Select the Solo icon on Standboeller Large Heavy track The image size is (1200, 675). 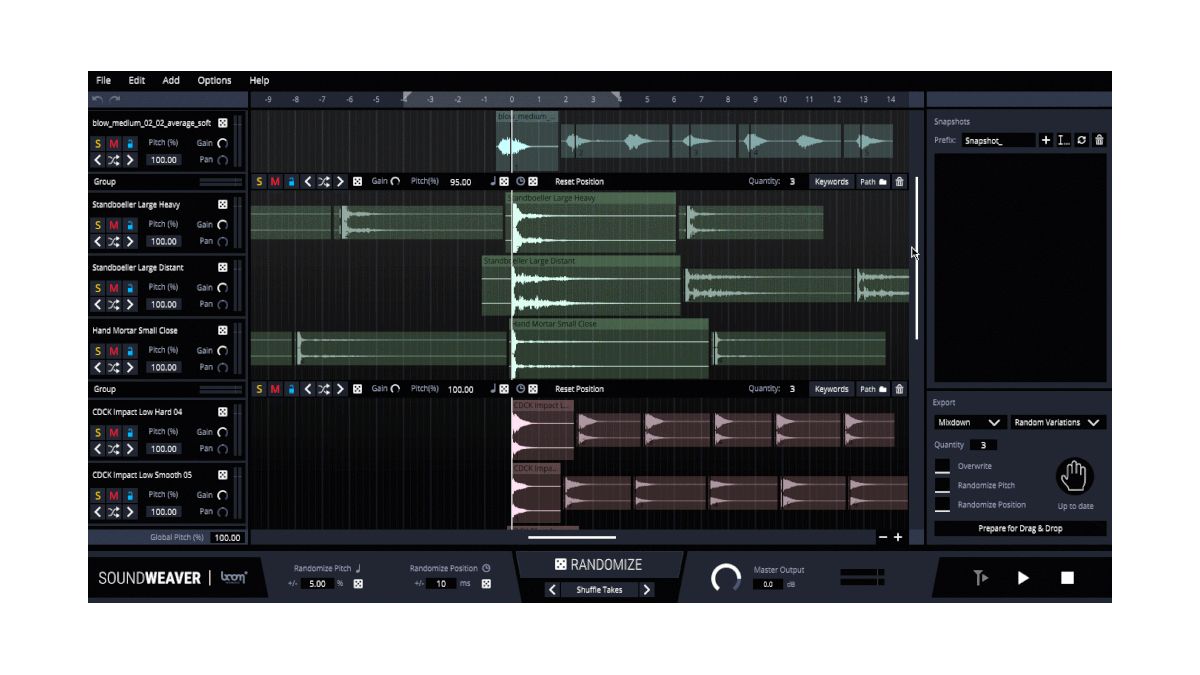[x=97, y=224]
